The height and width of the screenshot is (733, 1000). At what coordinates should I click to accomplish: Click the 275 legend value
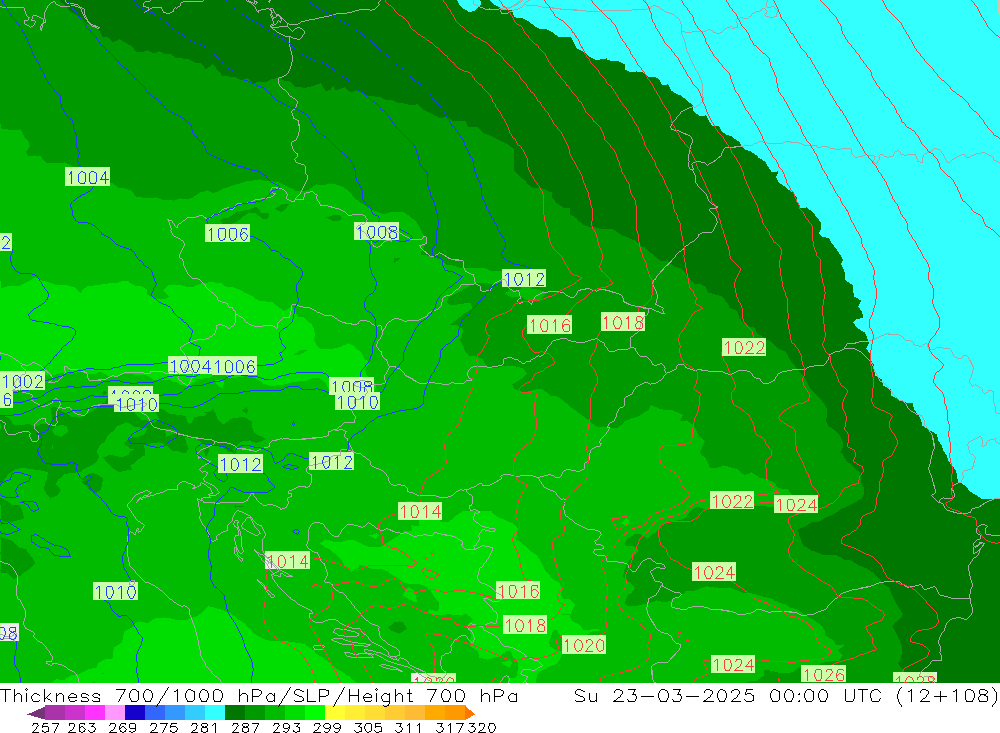(163, 727)
